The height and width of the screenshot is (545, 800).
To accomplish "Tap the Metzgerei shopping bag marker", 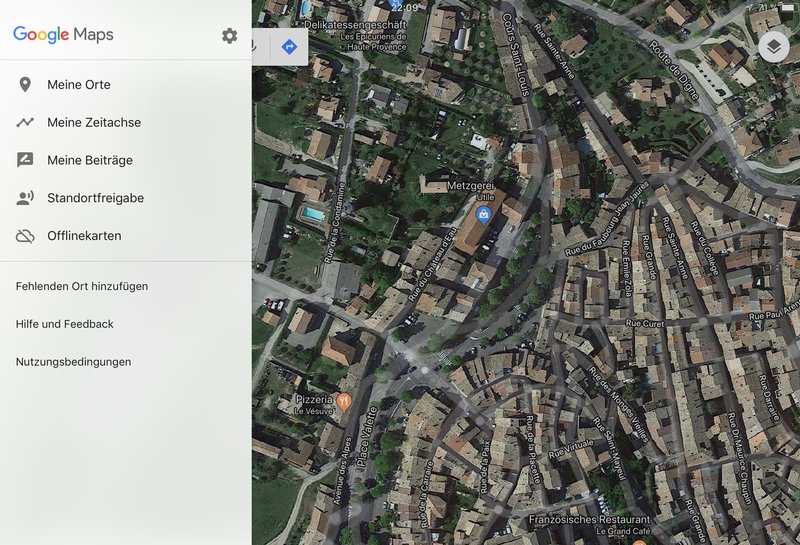I will tap(484, 213).
